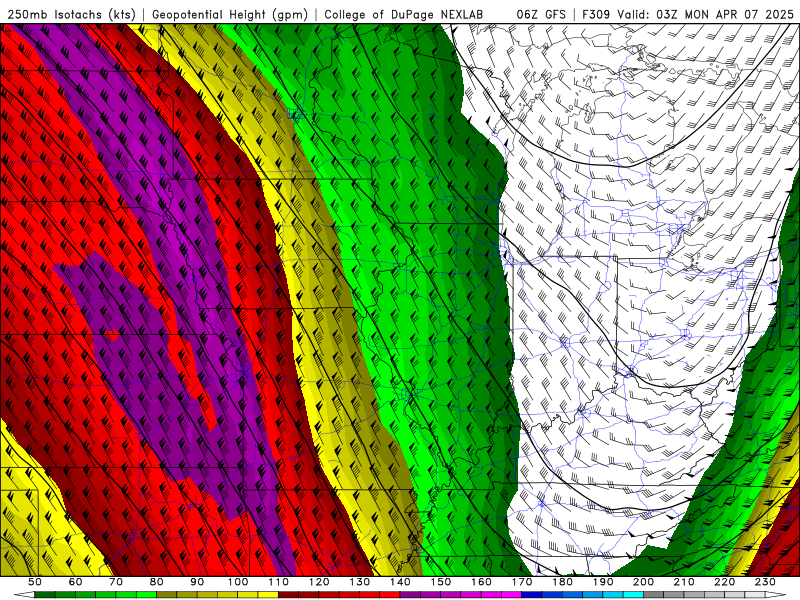Screen dimensions: 800x600
Task: Click the 220 value on the color scale
Action: pos(724,582)
